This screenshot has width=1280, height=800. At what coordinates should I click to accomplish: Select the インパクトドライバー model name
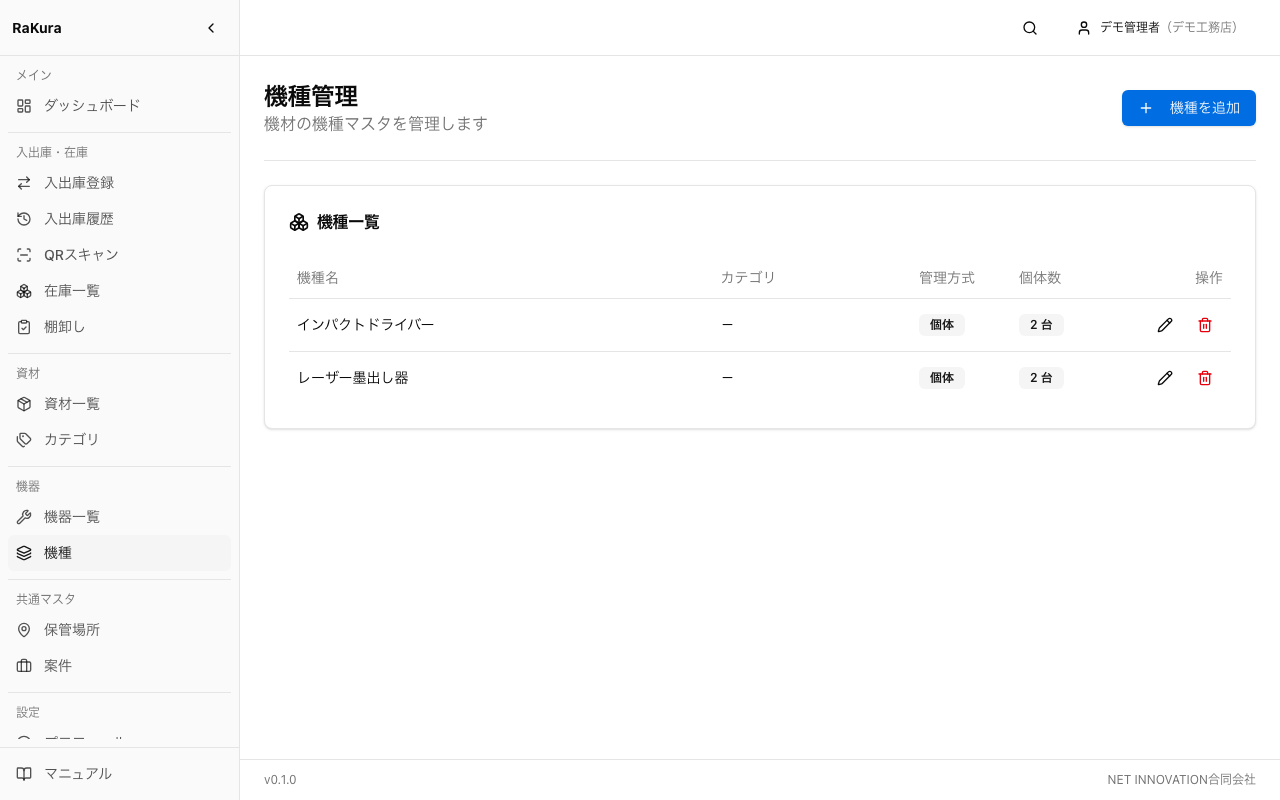(x=366, y=325)
